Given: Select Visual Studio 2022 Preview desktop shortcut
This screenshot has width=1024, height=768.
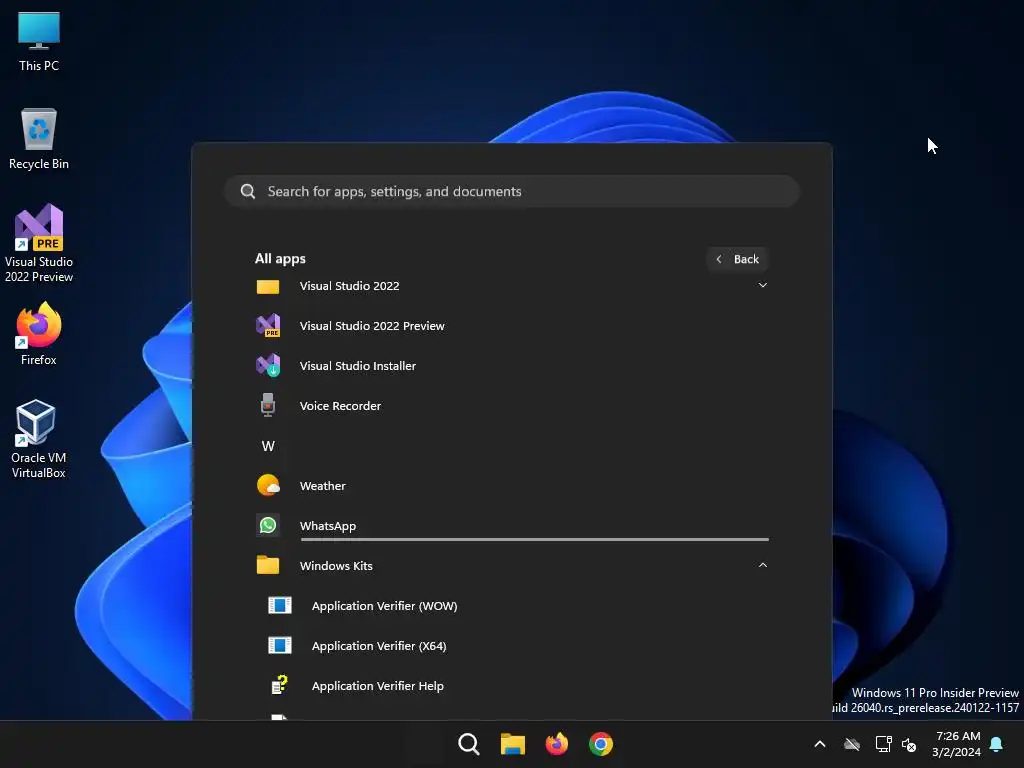Looking at the screenshot, I should (x=39, y=244).
